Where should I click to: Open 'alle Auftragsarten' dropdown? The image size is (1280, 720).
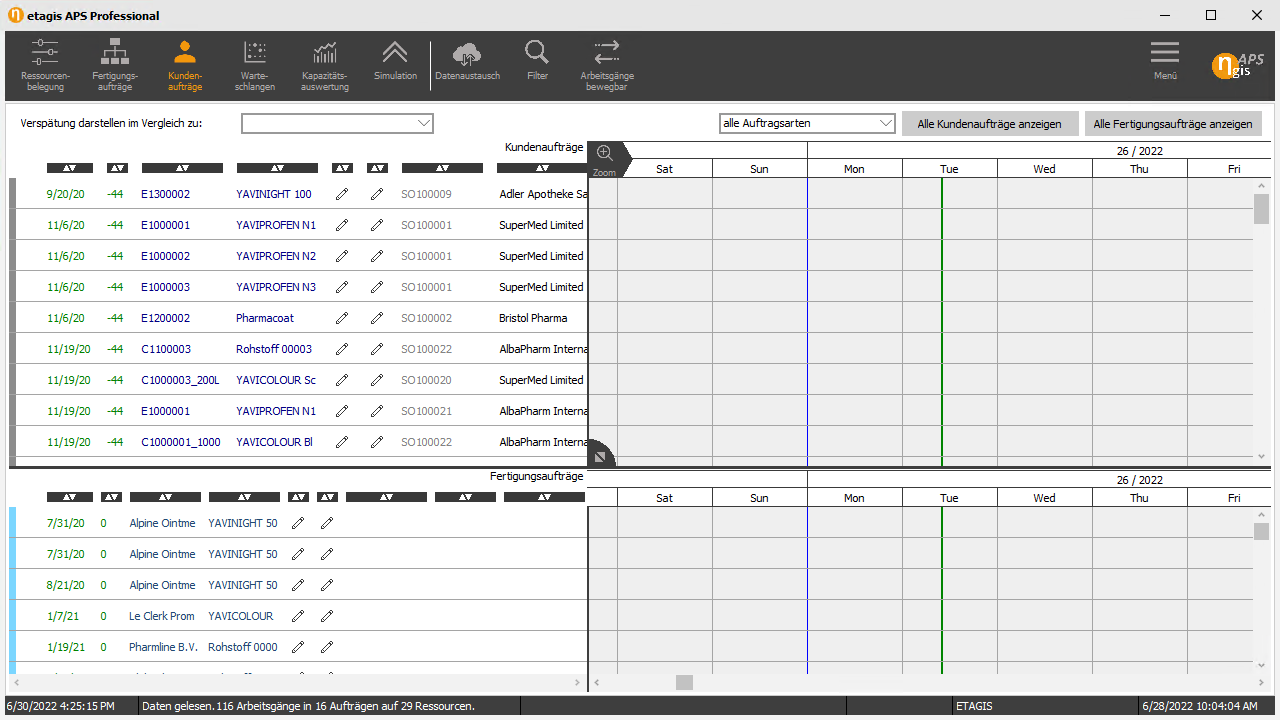pos(807,123)
